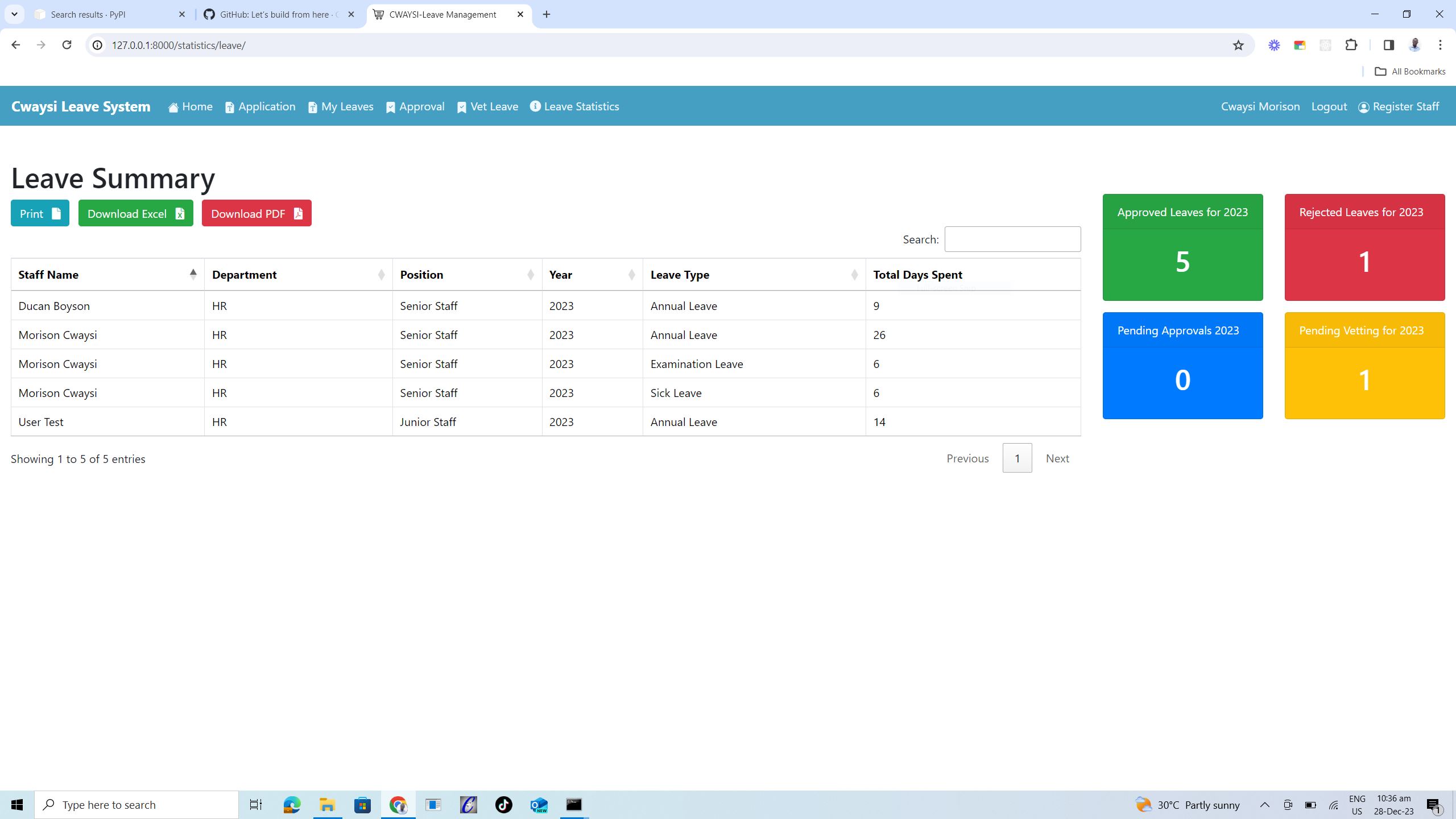Click the Register Staff person icon
Image resolution: width=1456 pixels, height=819 pixels.
click(1363, 106)
